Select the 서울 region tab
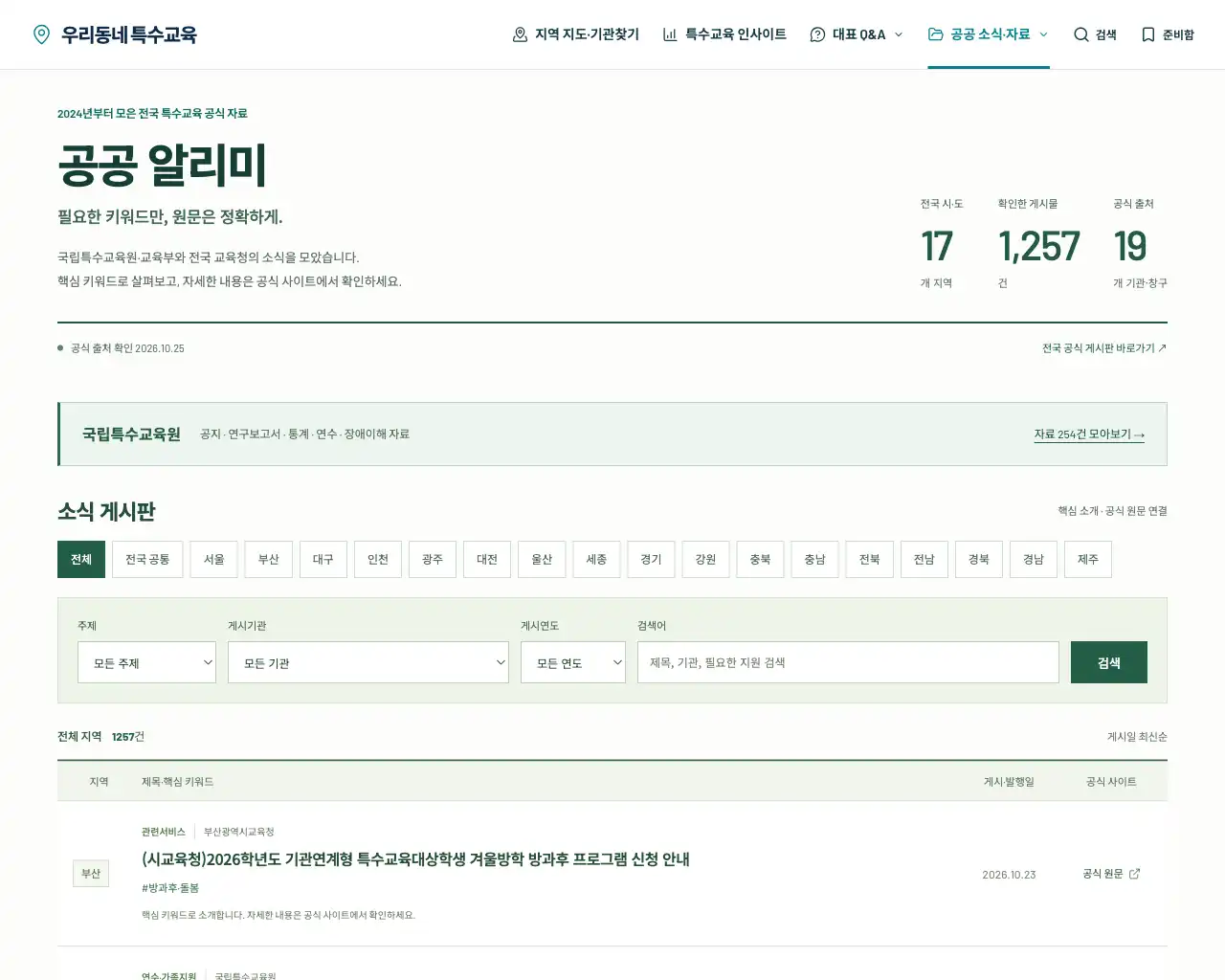This screenshot has width=1225, height=980. (x=214, y=559)
